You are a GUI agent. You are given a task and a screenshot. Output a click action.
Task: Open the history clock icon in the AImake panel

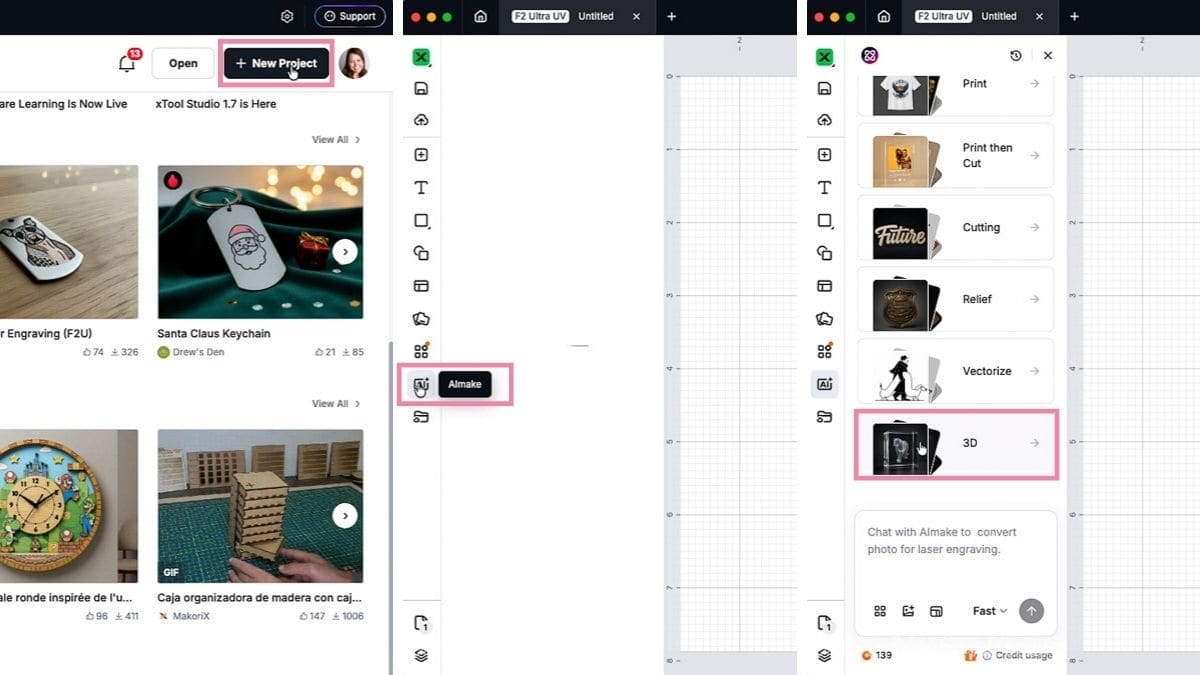pyautogui.click(x=1016, y=56)
